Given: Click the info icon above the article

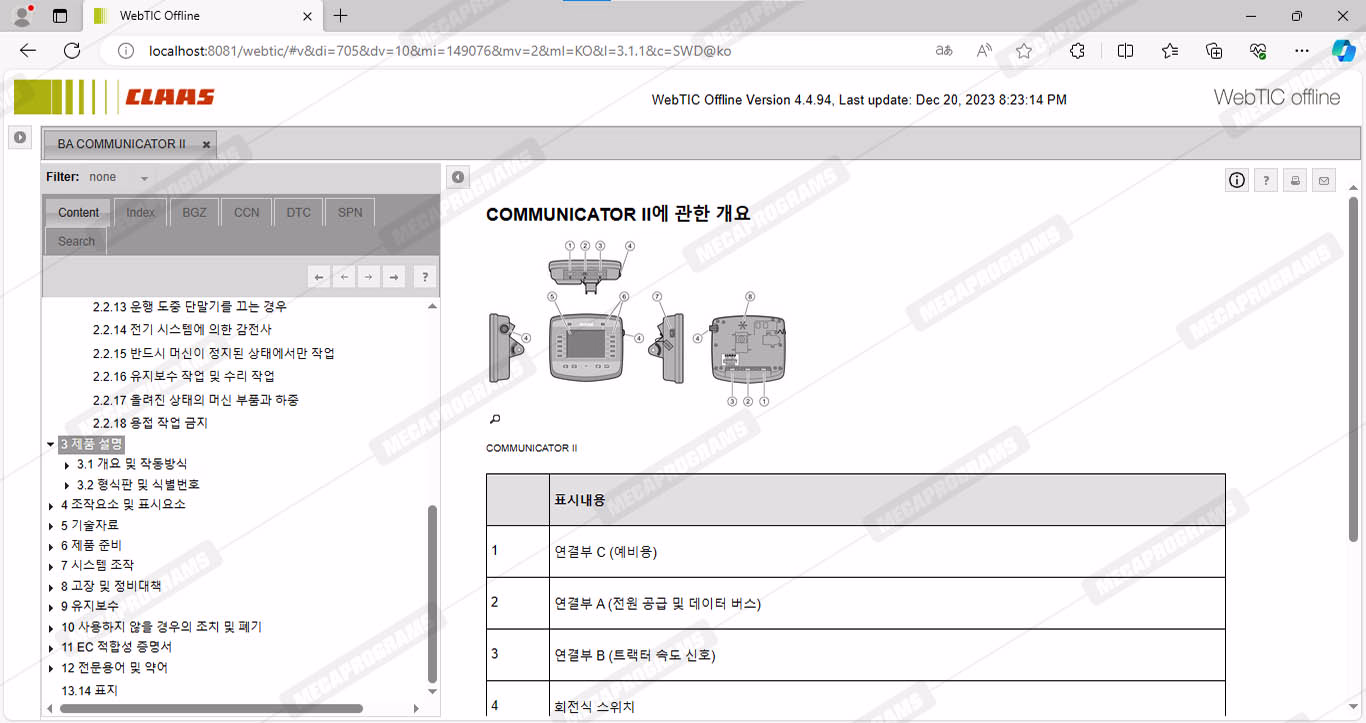Looking at the screenshot, I should pyautogui.click(x=1237, y=180).
